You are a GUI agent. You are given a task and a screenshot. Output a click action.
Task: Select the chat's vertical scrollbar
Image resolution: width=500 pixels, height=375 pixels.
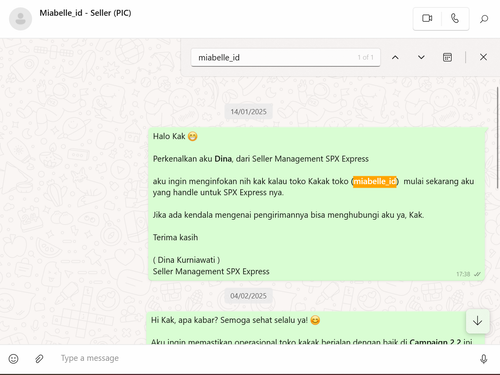(498, 137)
